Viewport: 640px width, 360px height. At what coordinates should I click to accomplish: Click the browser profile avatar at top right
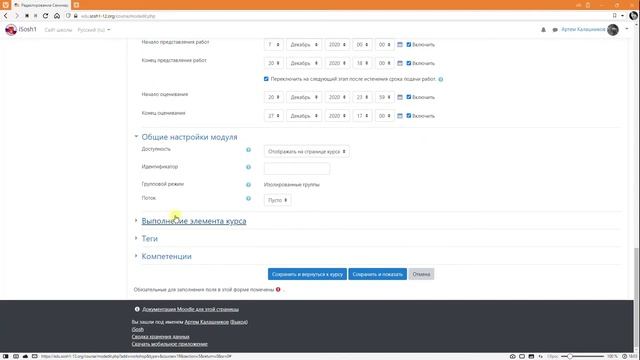pyautogui.click(x=633, y=16)
